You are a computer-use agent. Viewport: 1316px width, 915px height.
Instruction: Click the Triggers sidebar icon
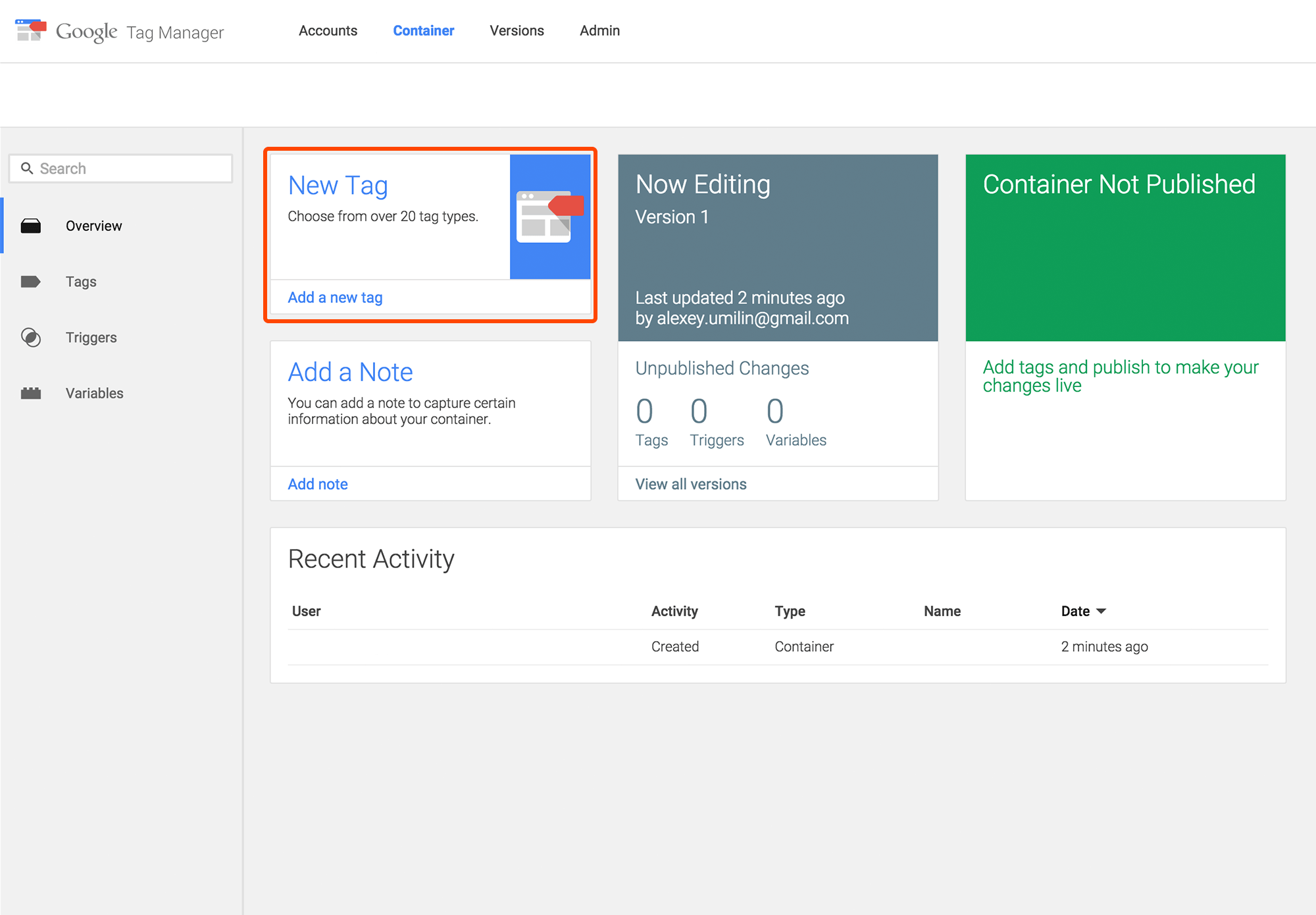30,338
